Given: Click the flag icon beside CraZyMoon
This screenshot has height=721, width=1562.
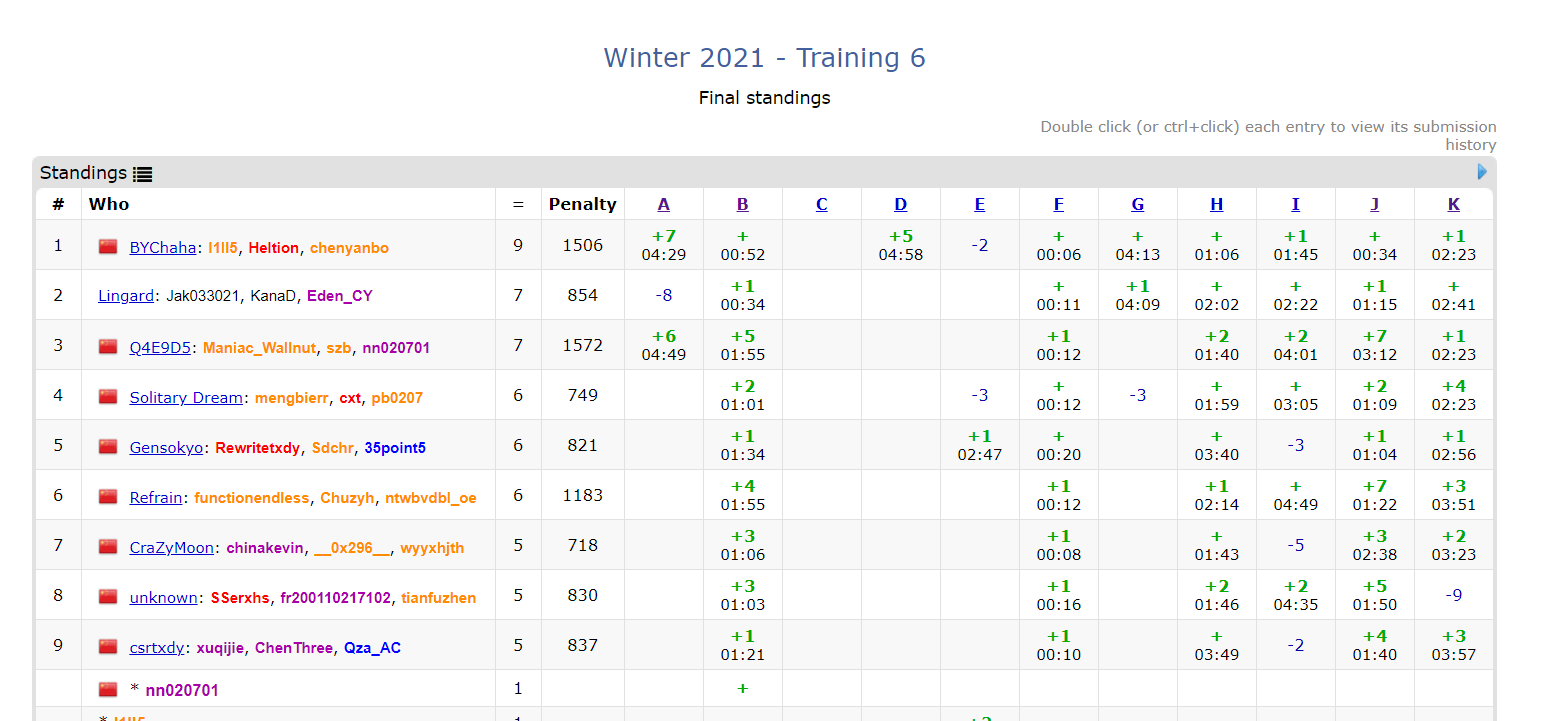Looking at the screenshot, I should click(108, 547).
